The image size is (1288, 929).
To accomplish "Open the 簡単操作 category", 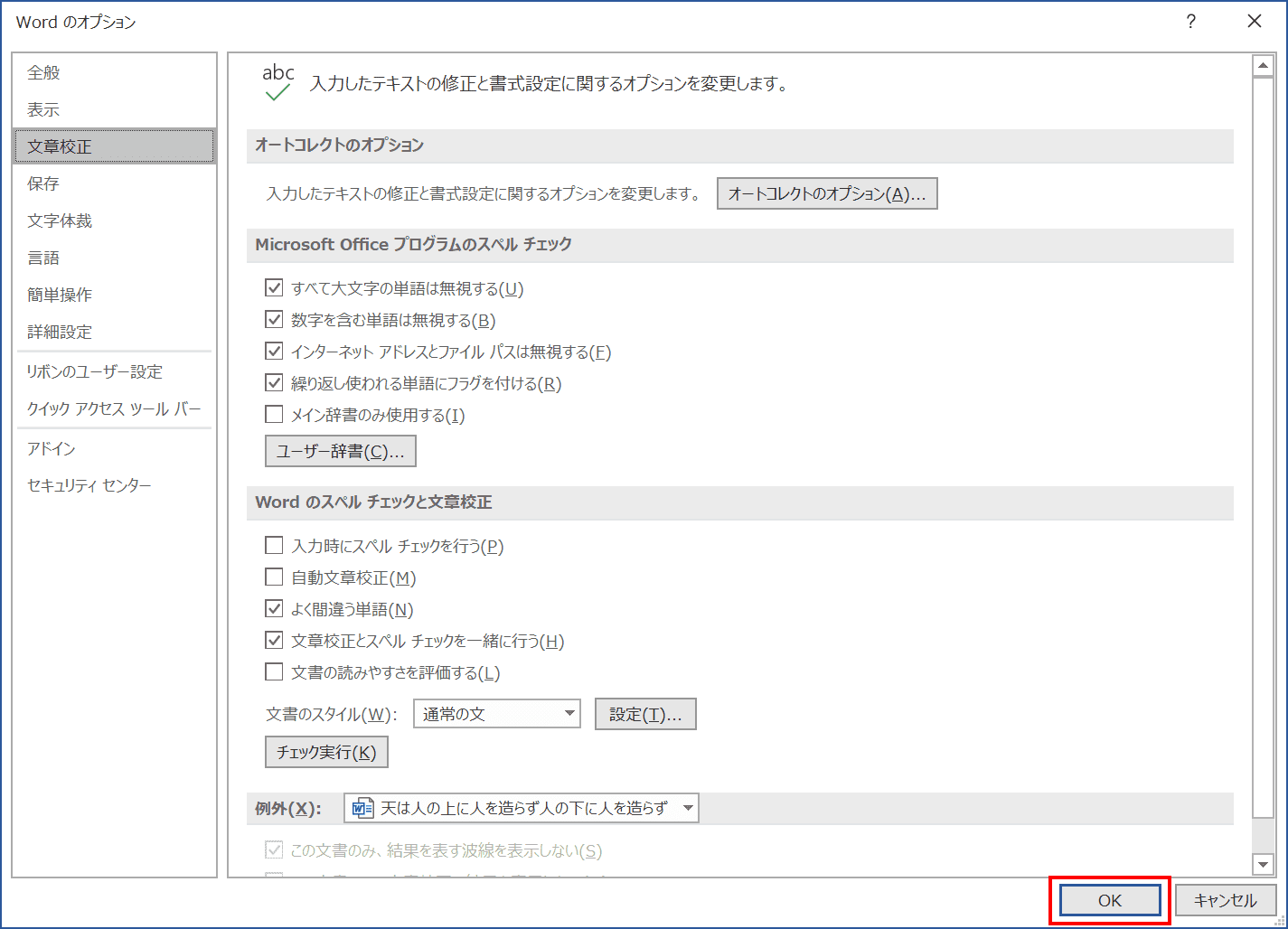I will click(x=115, y=295).
